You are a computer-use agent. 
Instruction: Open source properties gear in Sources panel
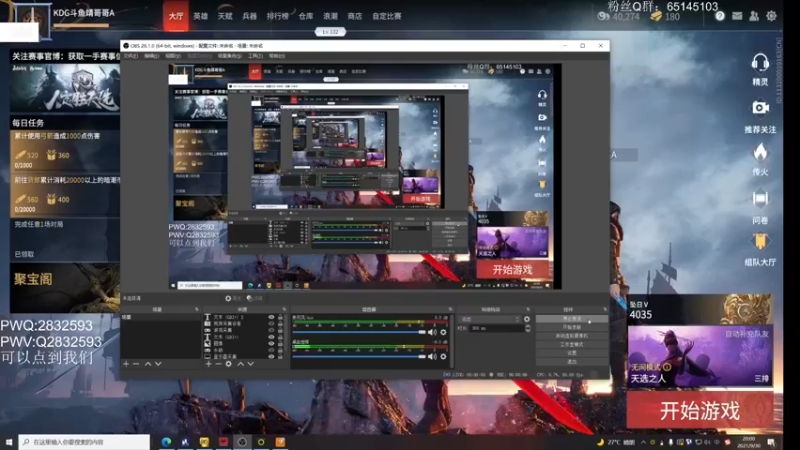pos(229,364)
